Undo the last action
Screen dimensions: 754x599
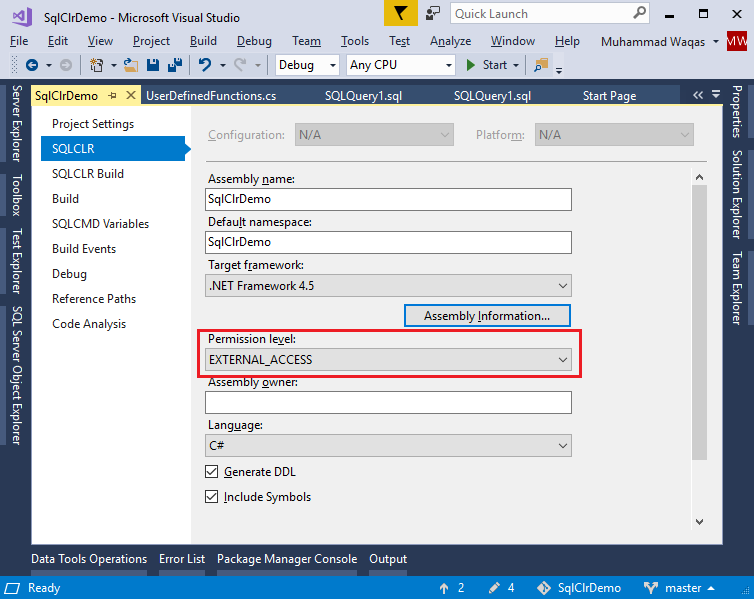click(205, 65)
